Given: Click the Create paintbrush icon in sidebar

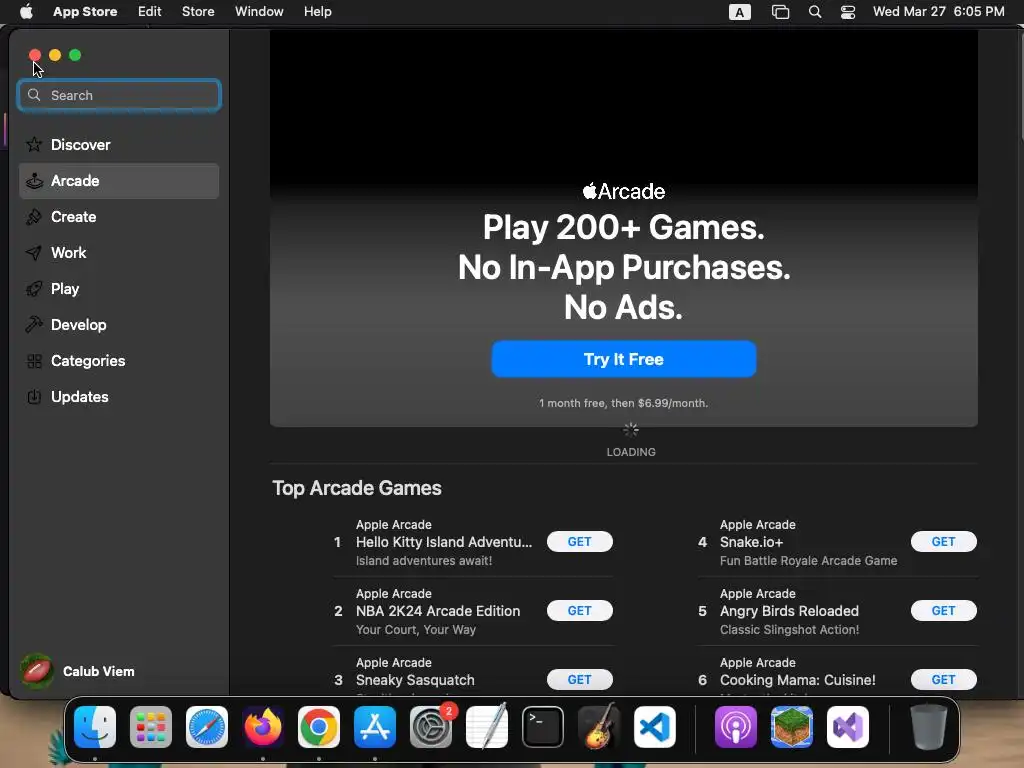Looking at the screenshot, I should coord(34,217).
